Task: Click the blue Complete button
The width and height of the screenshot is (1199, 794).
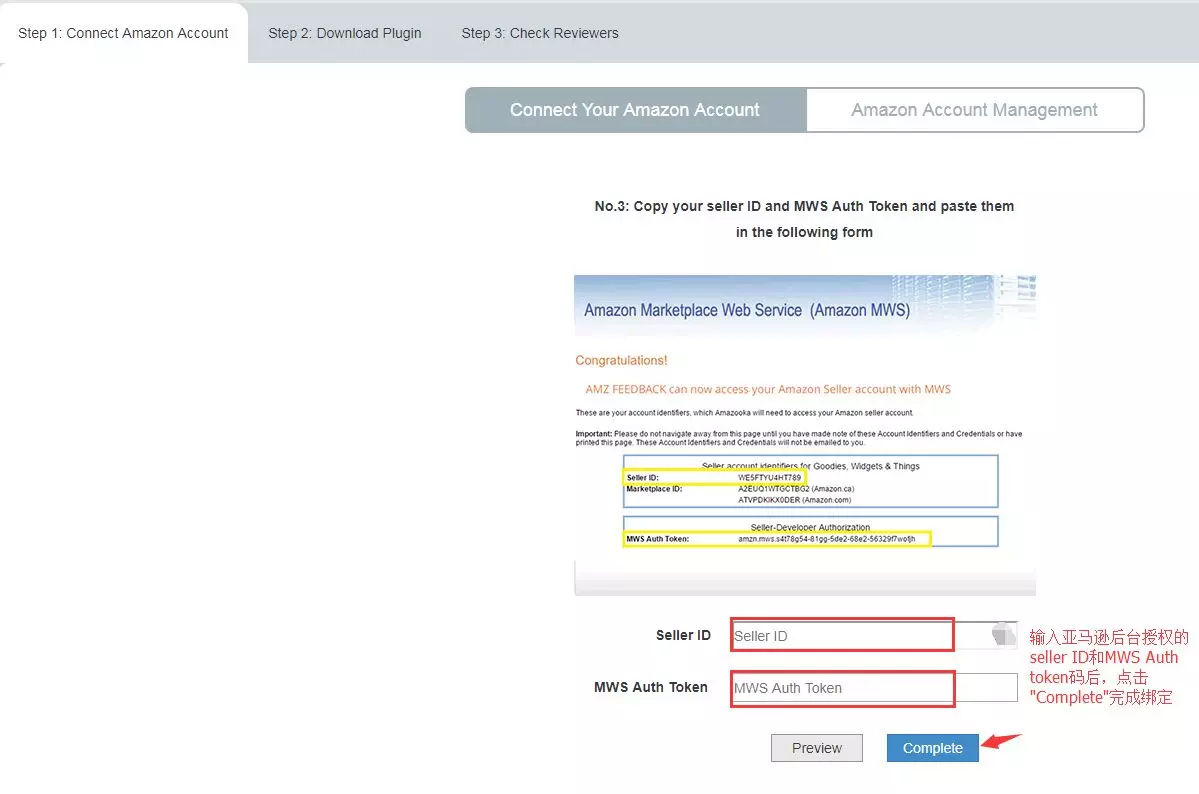Action: pos(933,748)
